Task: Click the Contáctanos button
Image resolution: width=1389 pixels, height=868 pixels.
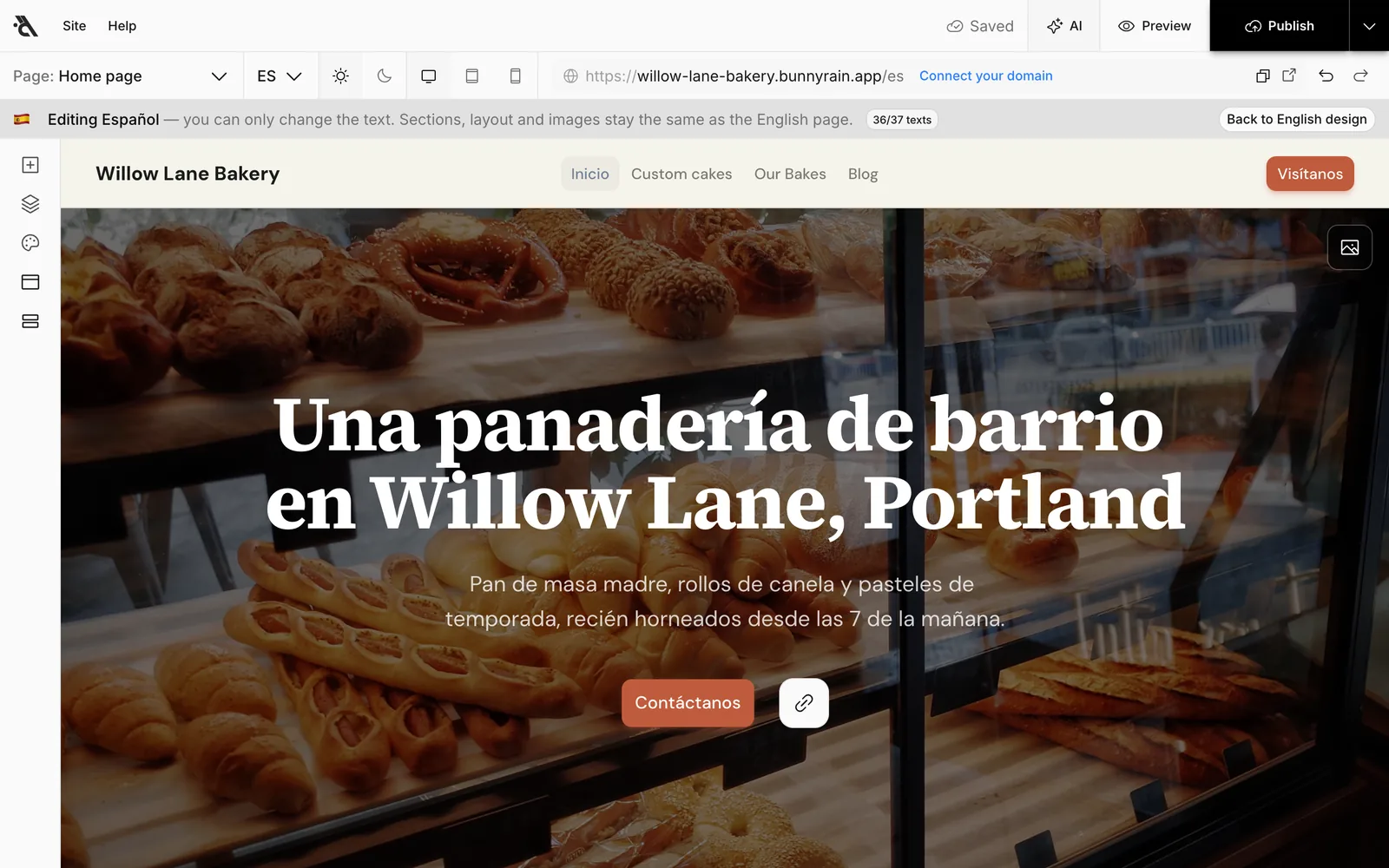Action: [x=688, y=703]
